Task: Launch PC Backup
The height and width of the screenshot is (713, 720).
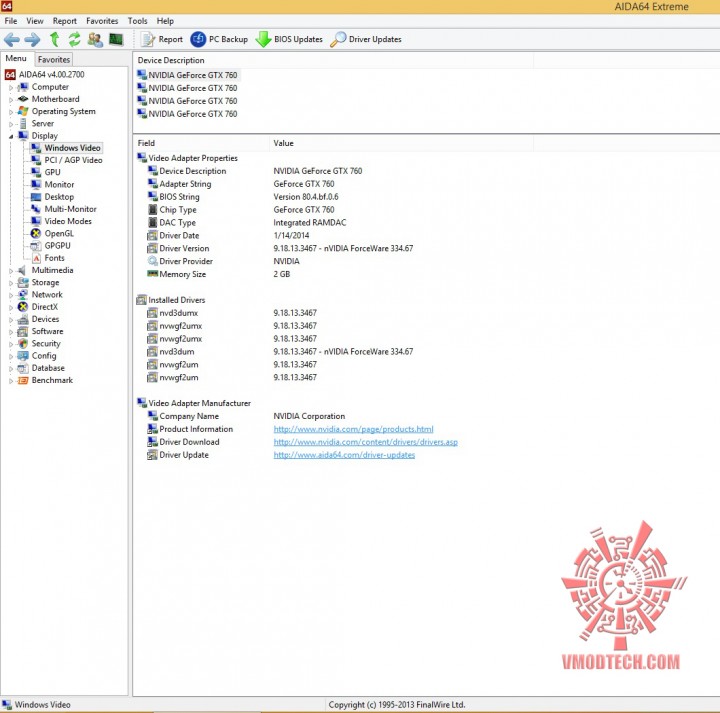Action: (219, 39)
